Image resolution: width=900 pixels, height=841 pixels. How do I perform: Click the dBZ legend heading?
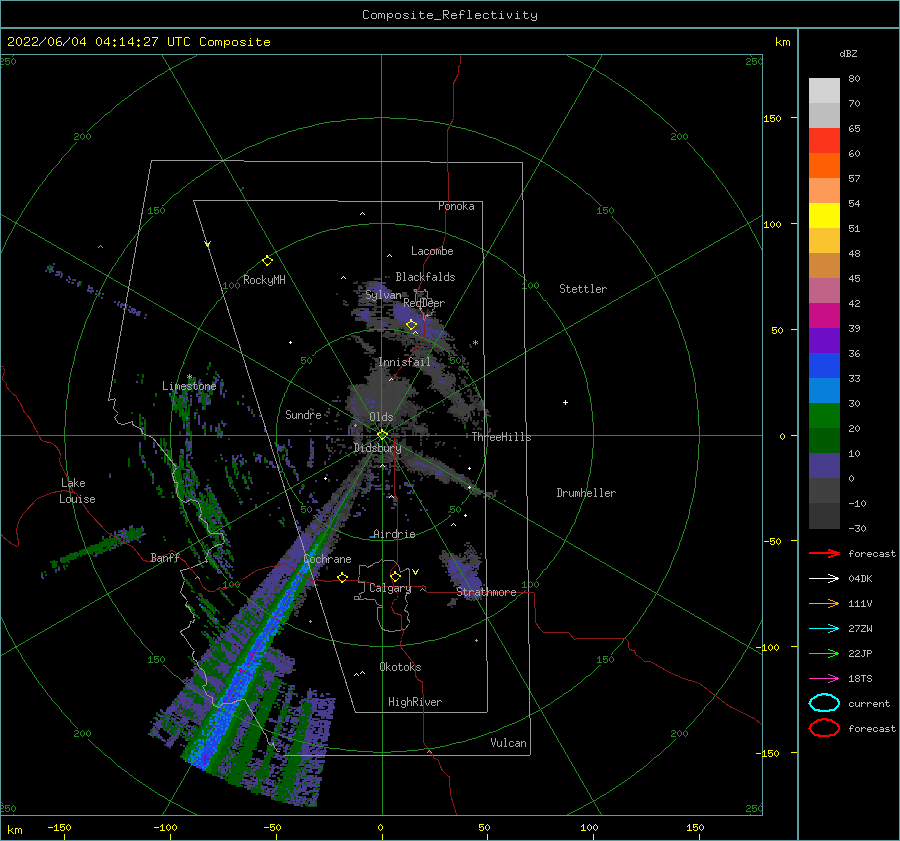coord(848,53)
